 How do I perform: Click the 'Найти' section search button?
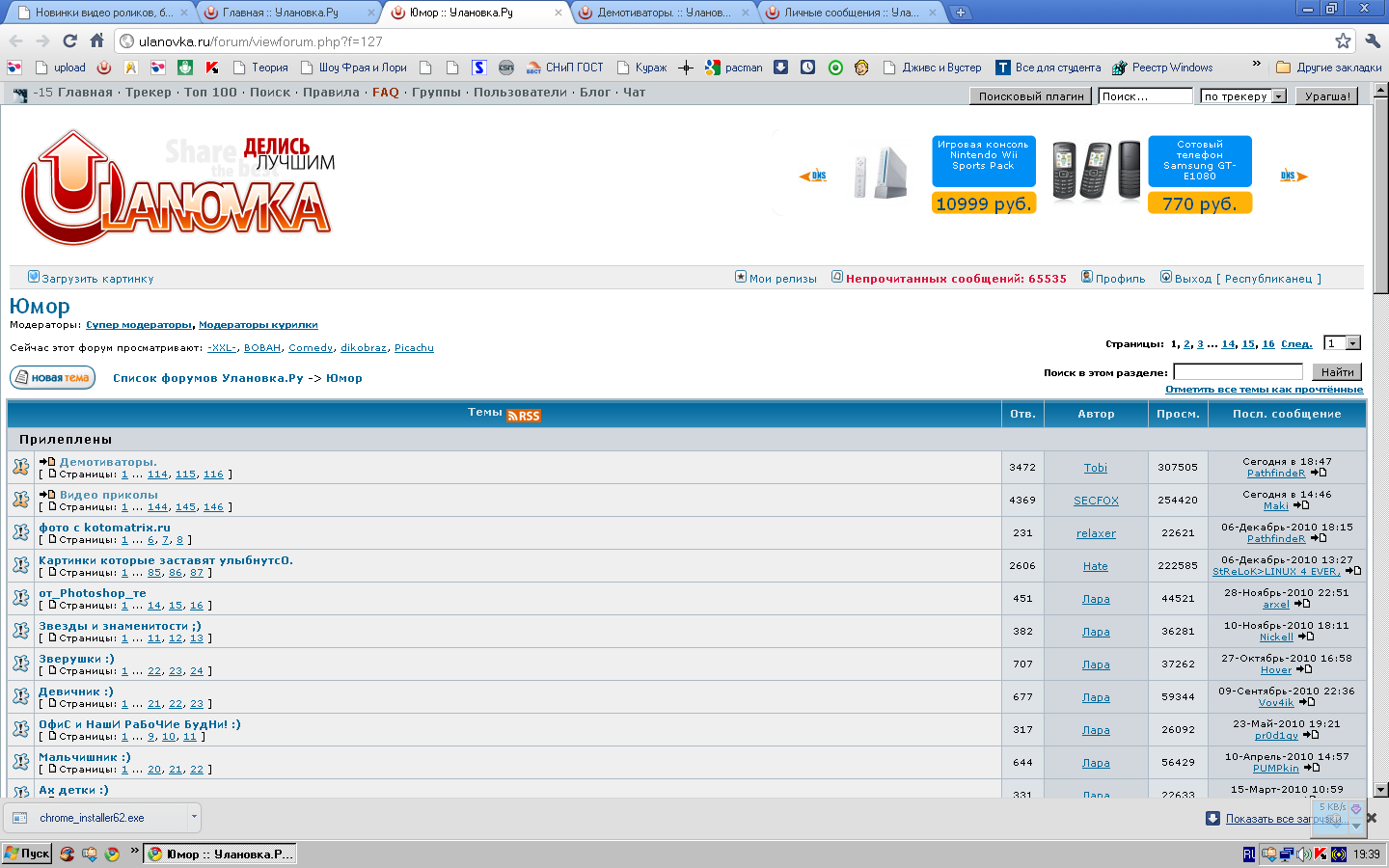pyautogui.click(x=1337, y=372)
